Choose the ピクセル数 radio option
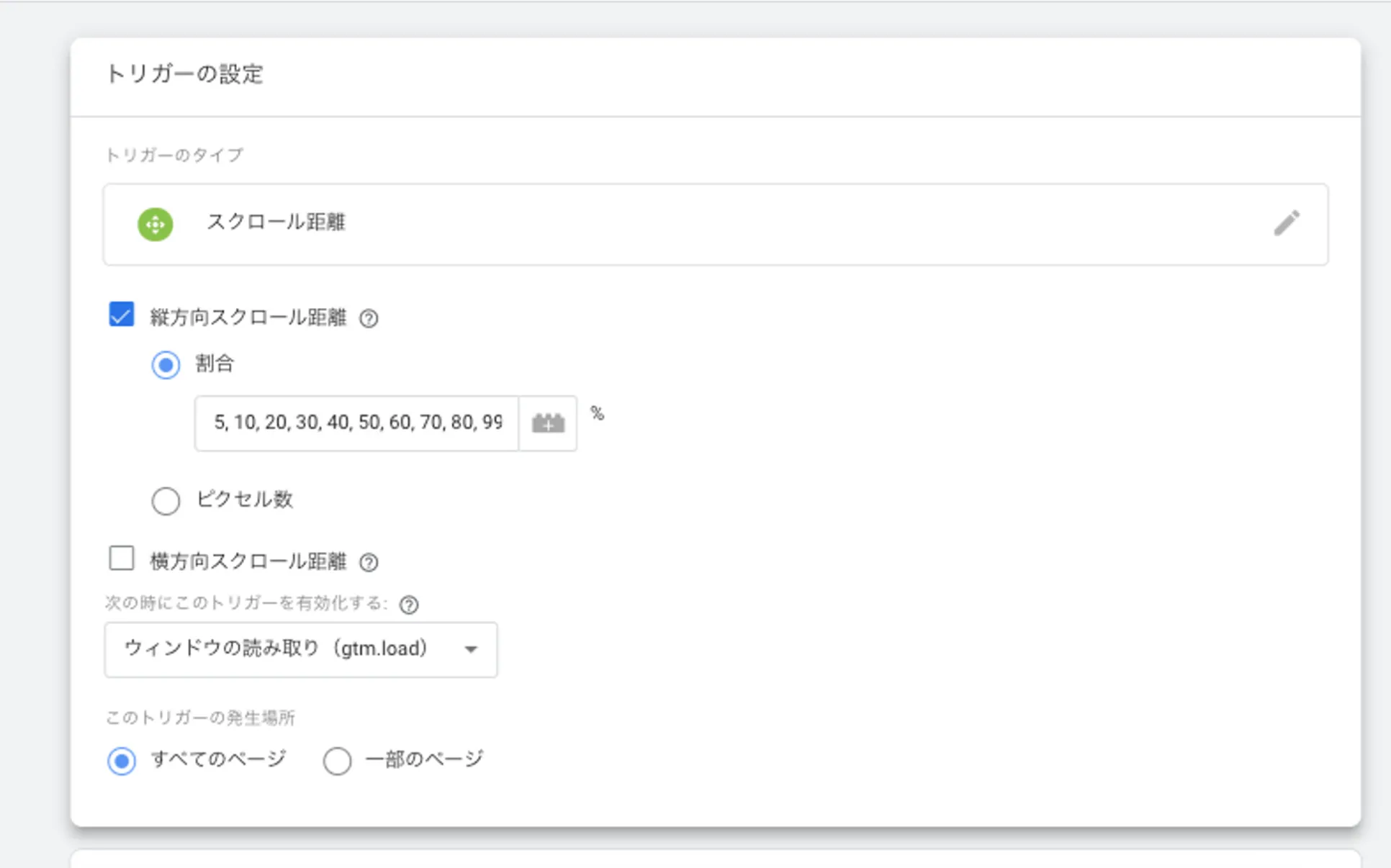 click(x=166, y=501)
